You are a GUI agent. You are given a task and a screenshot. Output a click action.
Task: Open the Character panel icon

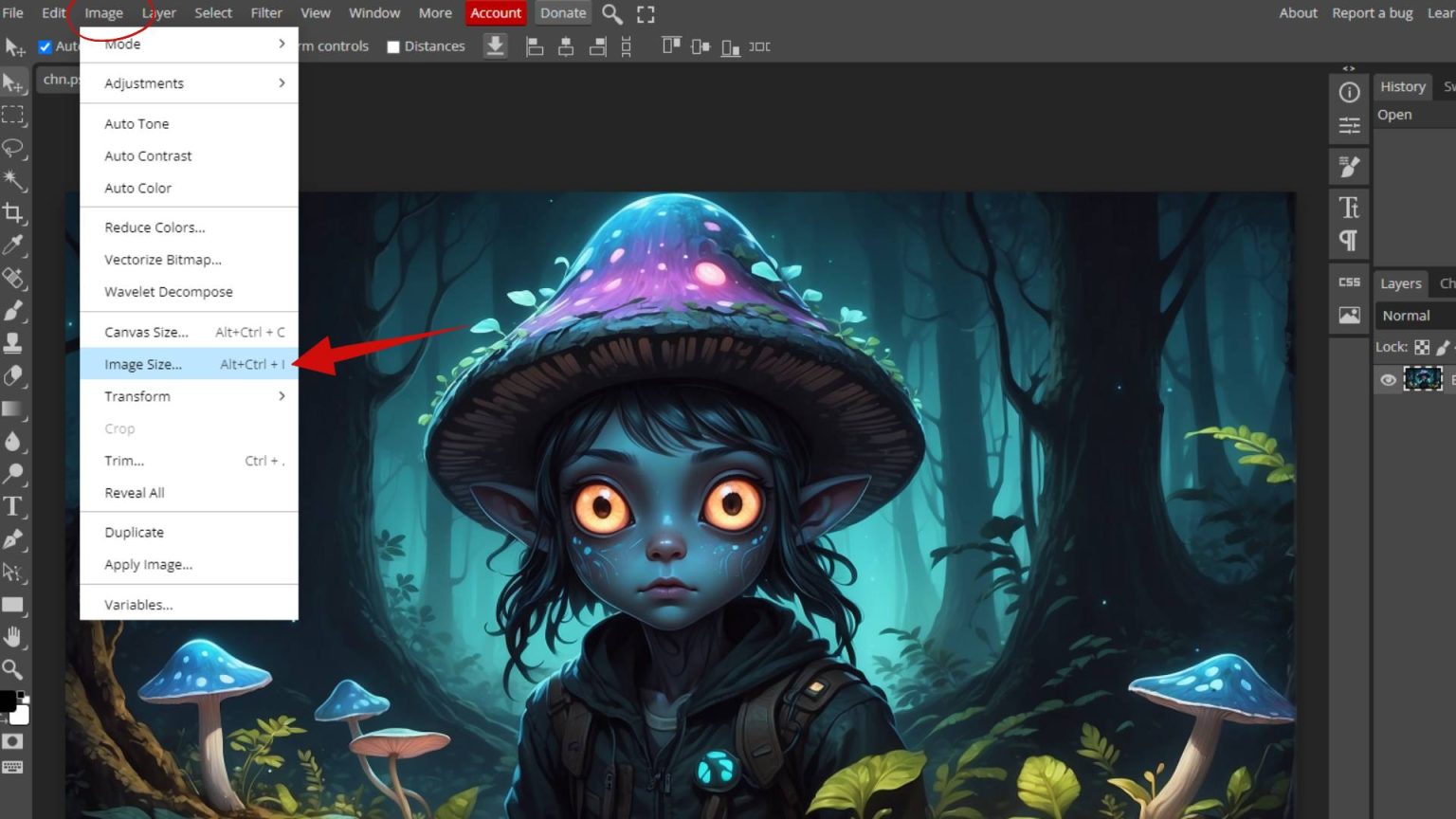(x=1349, y=207)
